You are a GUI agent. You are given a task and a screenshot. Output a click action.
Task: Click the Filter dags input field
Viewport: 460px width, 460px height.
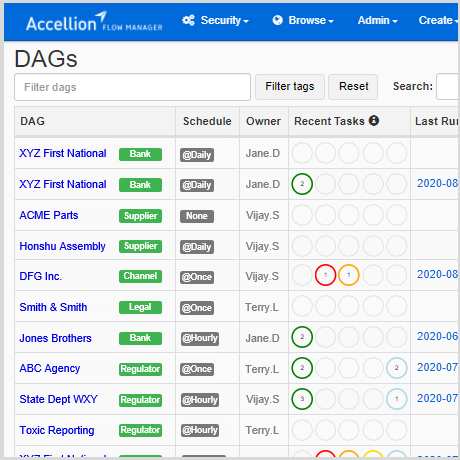pyautogui.click(x=132, y=87)
